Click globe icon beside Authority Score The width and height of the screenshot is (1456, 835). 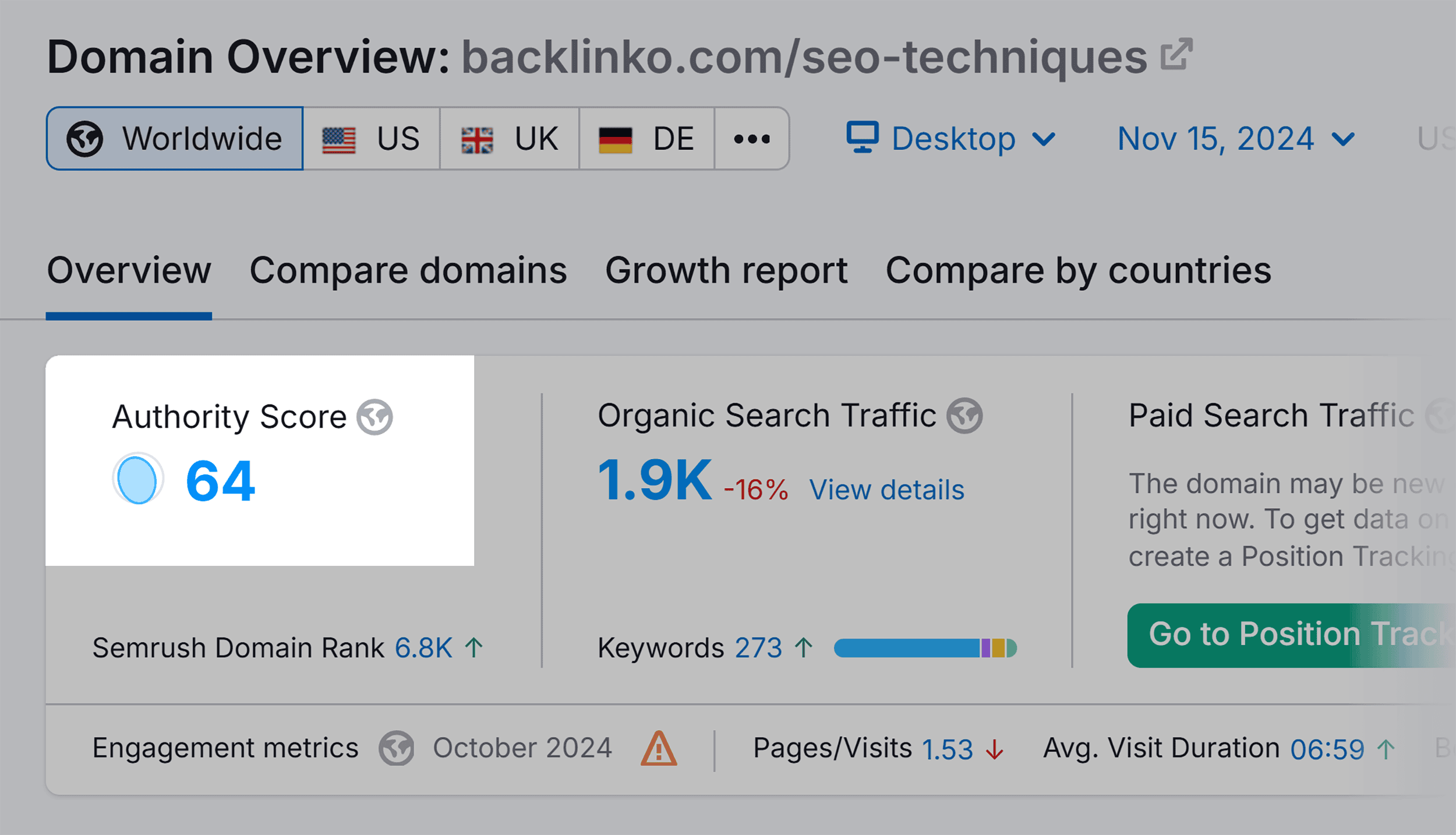374,417
